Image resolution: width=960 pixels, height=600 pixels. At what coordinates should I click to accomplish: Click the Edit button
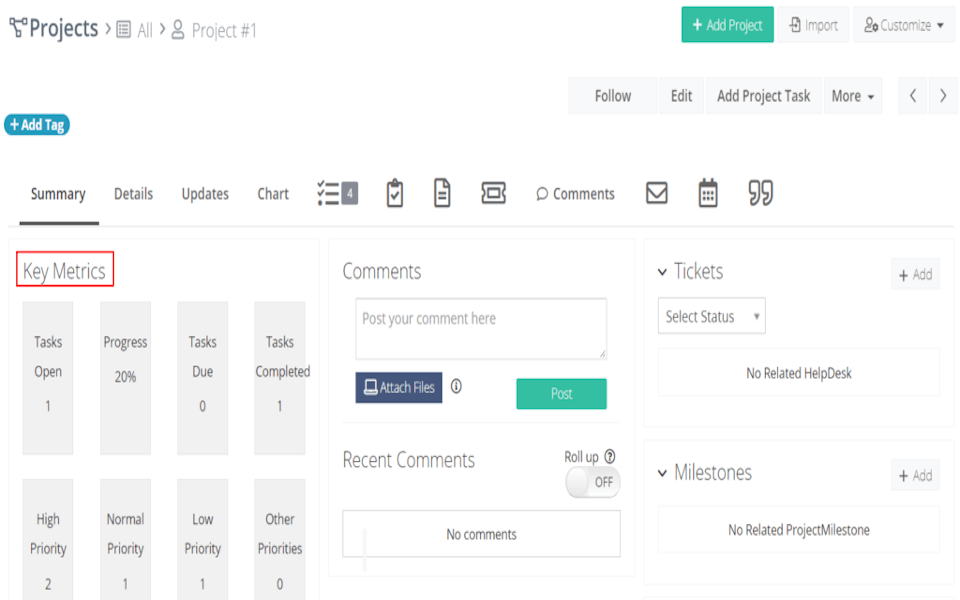681,96
